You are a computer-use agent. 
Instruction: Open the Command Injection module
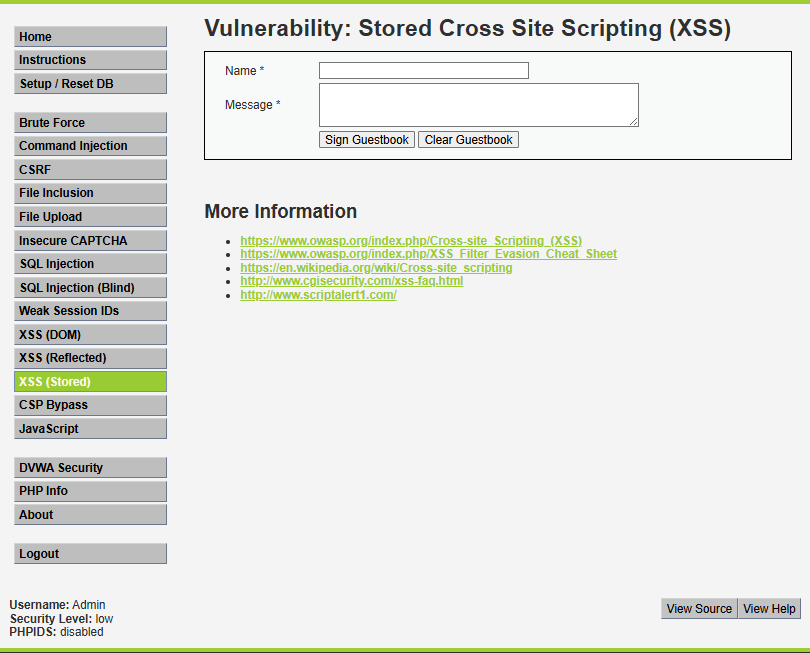pyautogui.click(x=90, y=146)
